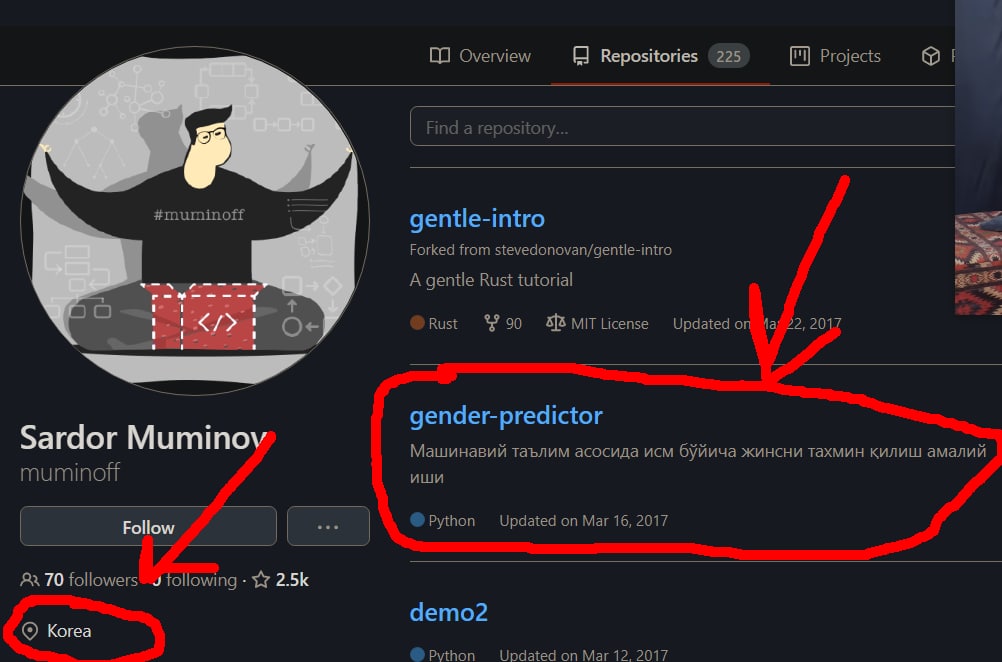View the 70 followers list
Viewport: 1002px width, 662px height.
point(81,580)
